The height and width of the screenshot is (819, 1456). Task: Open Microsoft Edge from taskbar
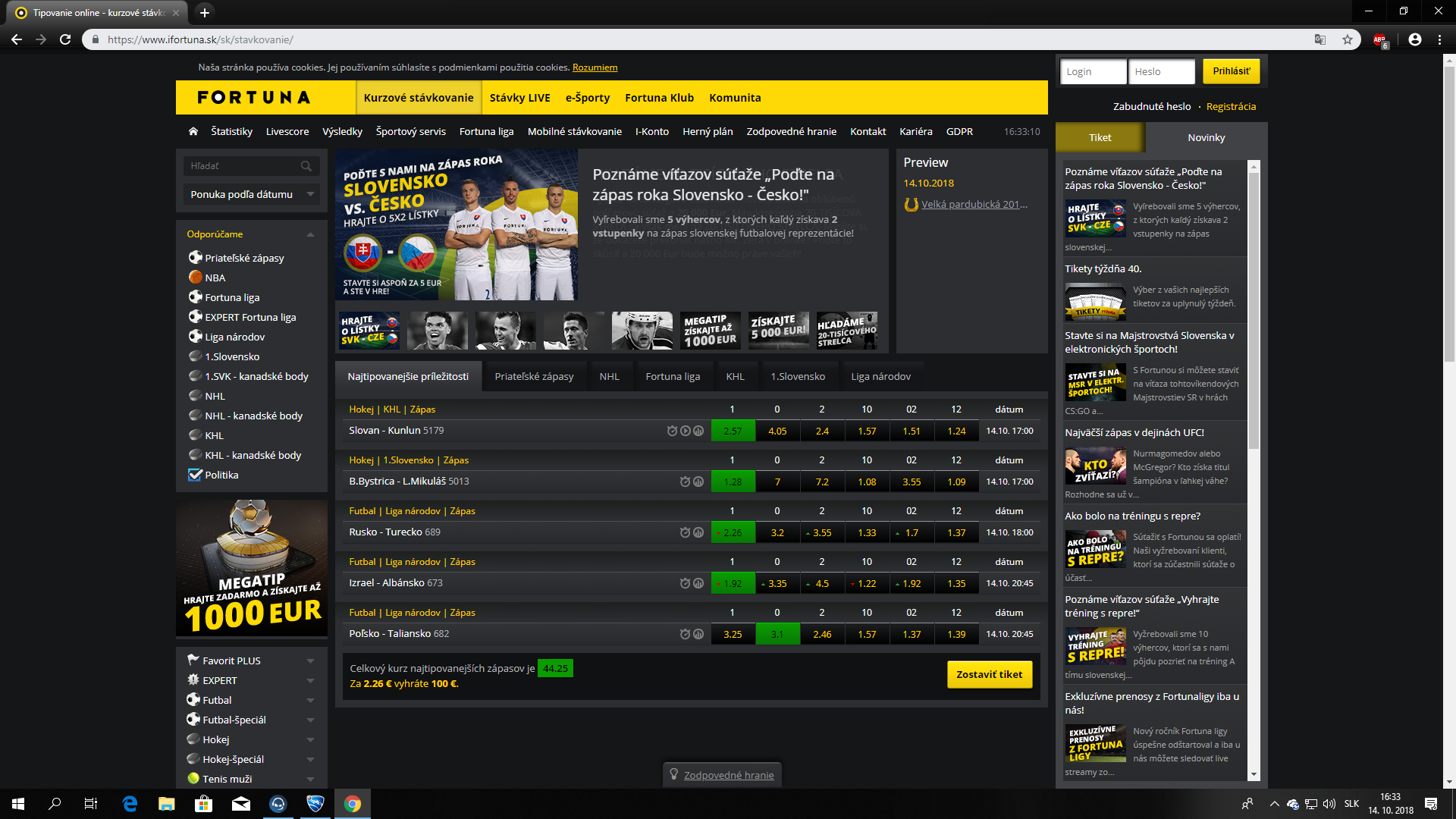(x=130, y=804)
